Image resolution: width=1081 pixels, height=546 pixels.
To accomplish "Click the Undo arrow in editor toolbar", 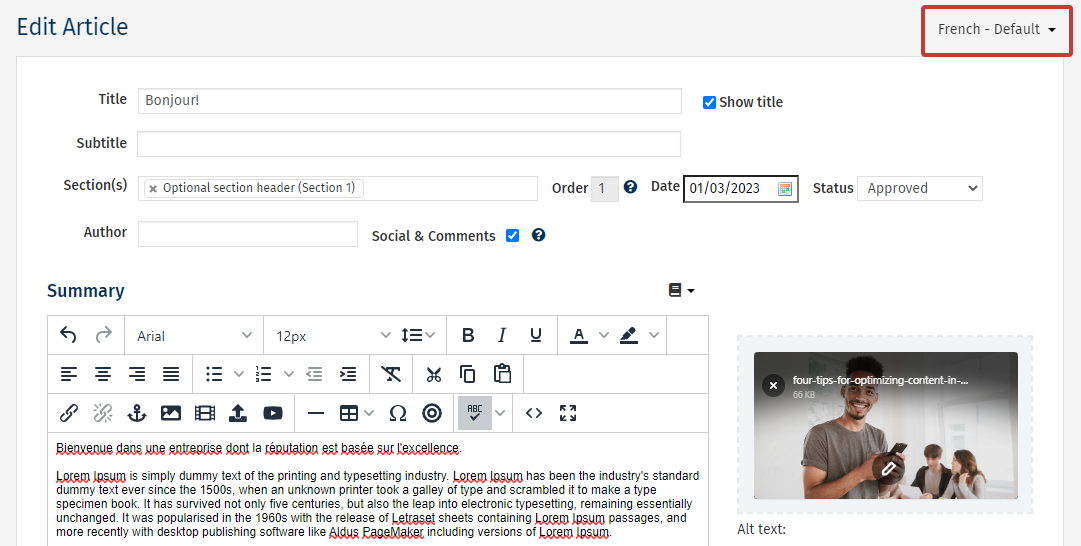I will pyautogui.click(x=69, y=336).
